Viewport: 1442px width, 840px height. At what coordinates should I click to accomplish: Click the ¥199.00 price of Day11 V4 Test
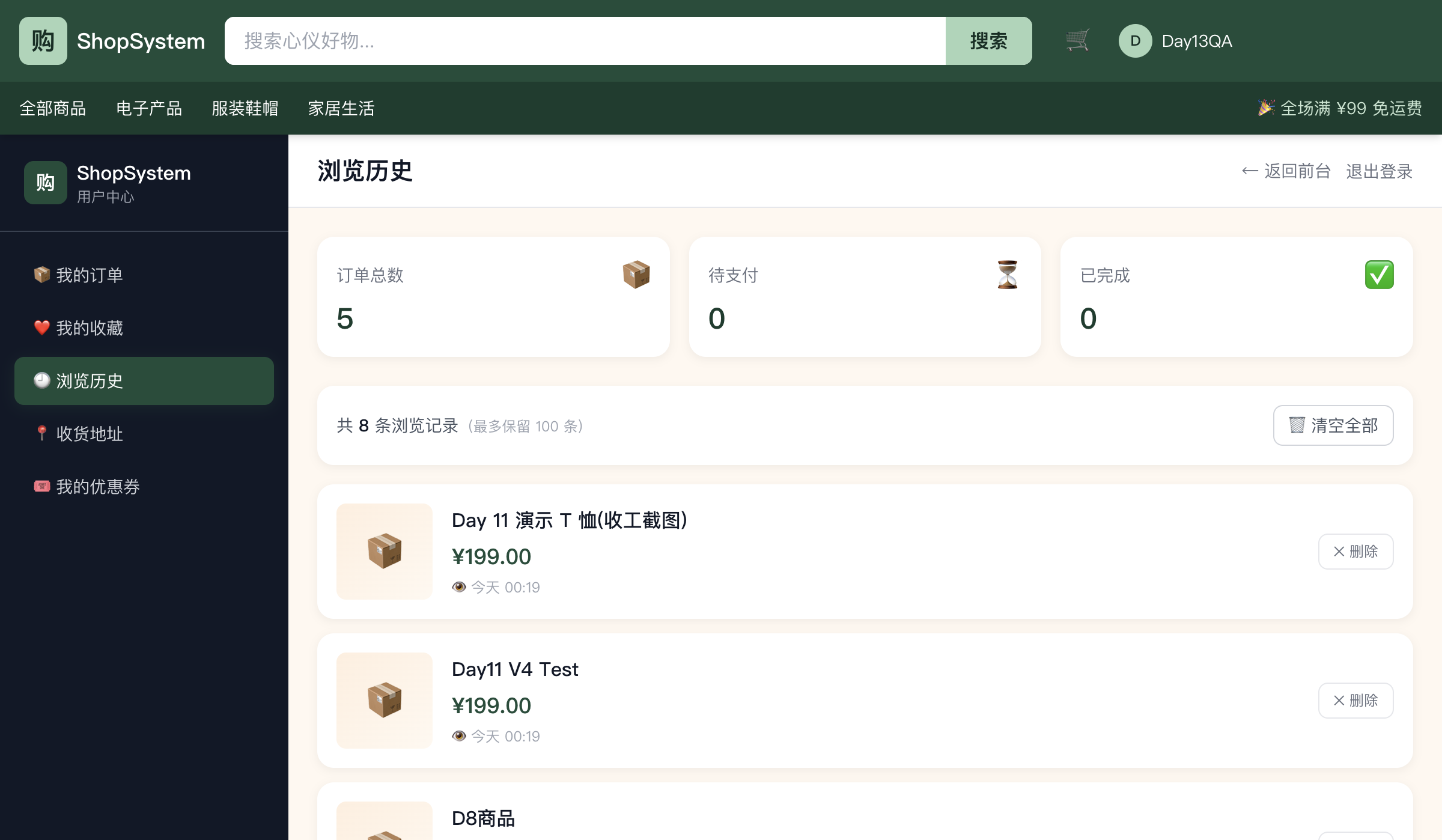[491, 705]
